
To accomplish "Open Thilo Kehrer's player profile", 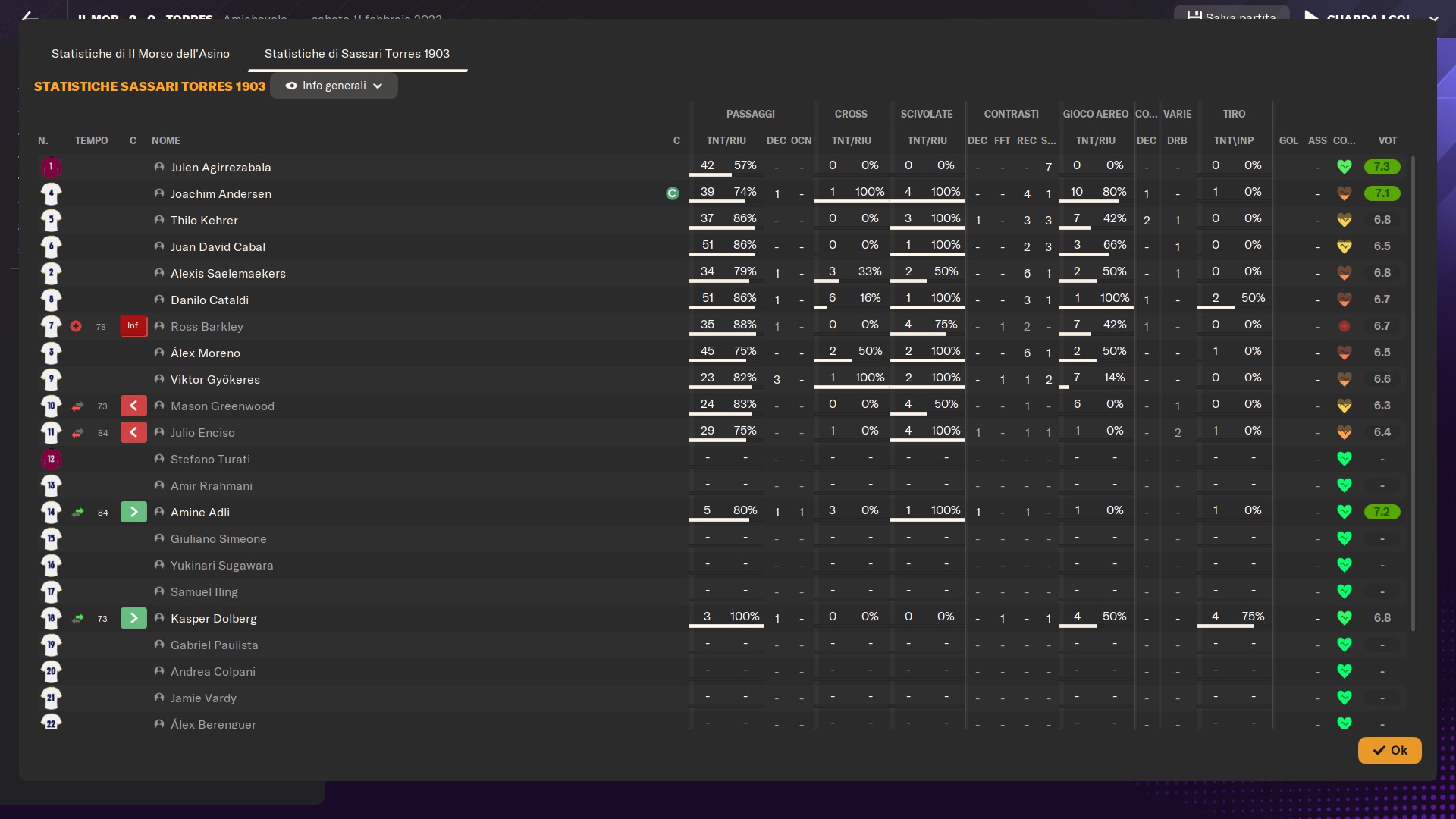I will coord(204,221).
